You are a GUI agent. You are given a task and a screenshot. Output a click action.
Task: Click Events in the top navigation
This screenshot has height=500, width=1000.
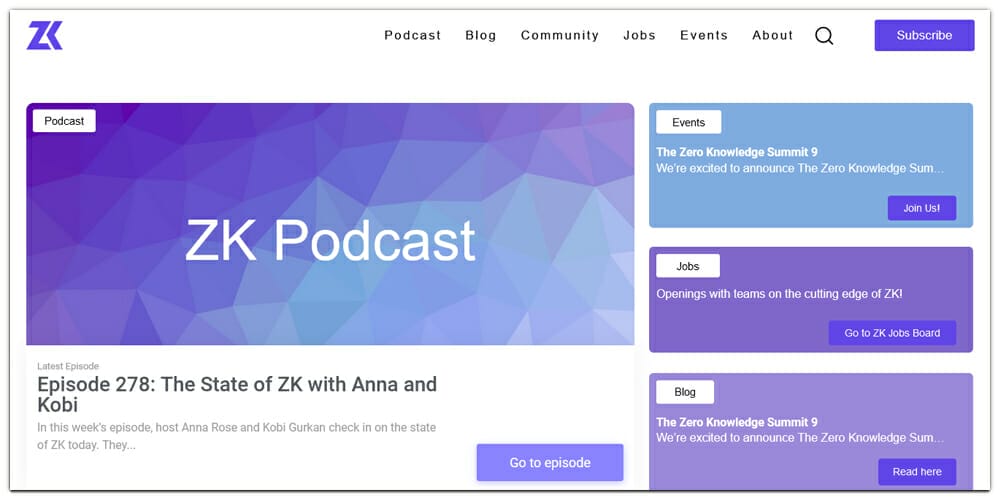click(x=704, y=35)
